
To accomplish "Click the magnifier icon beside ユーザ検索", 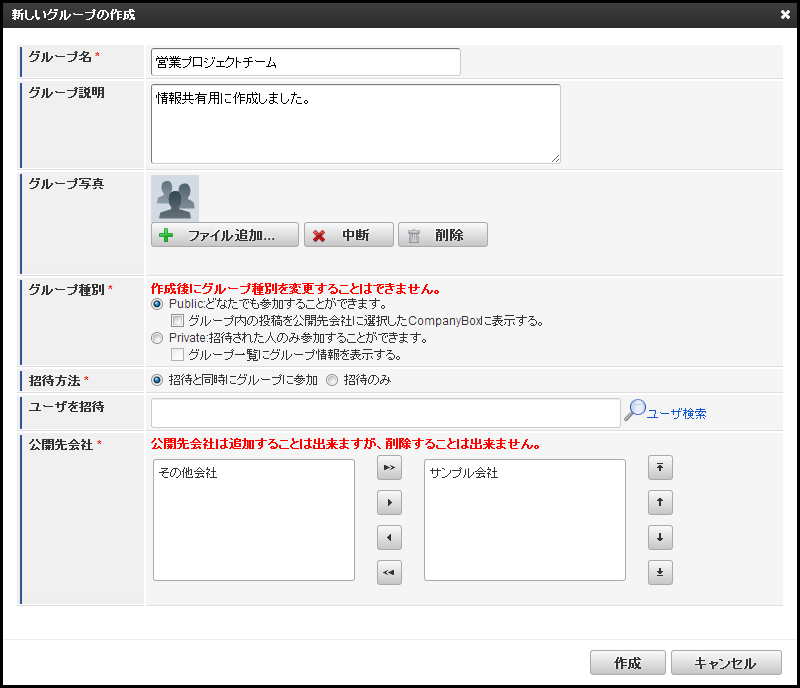I will click(x=635, y=410).
